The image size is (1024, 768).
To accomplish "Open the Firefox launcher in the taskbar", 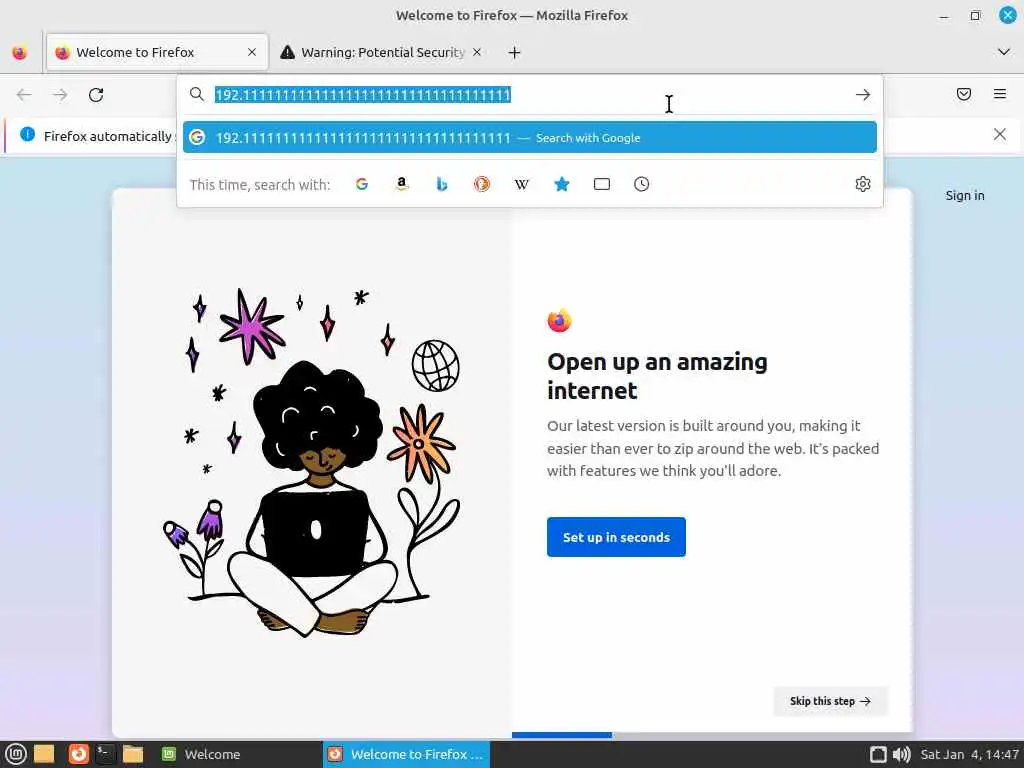I will click(x=78, y=754).
